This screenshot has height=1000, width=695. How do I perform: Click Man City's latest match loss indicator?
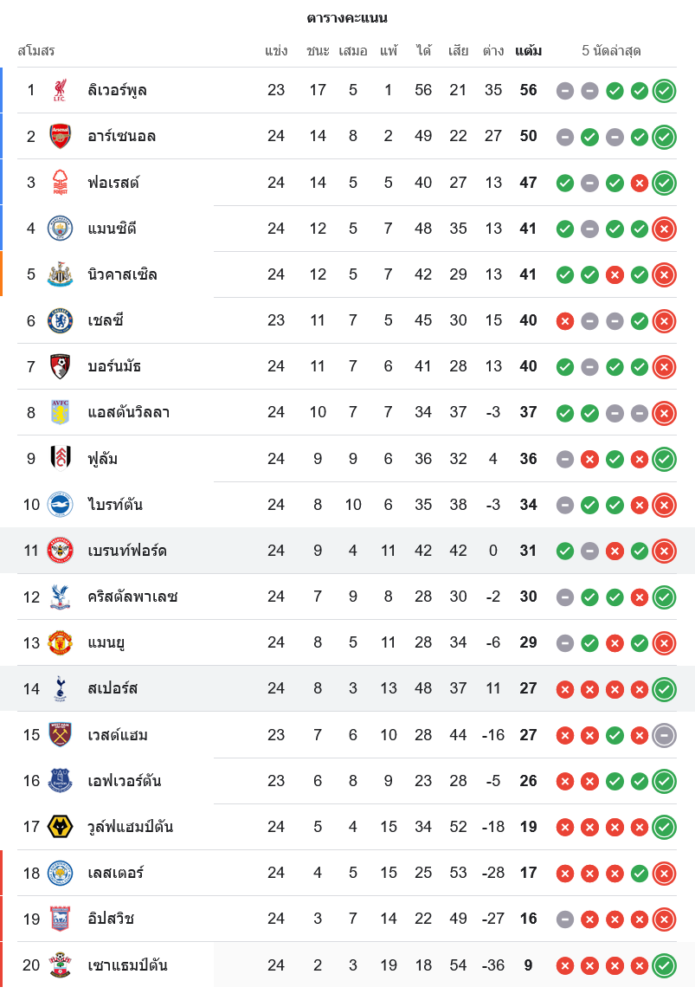[x=664, y=229]
